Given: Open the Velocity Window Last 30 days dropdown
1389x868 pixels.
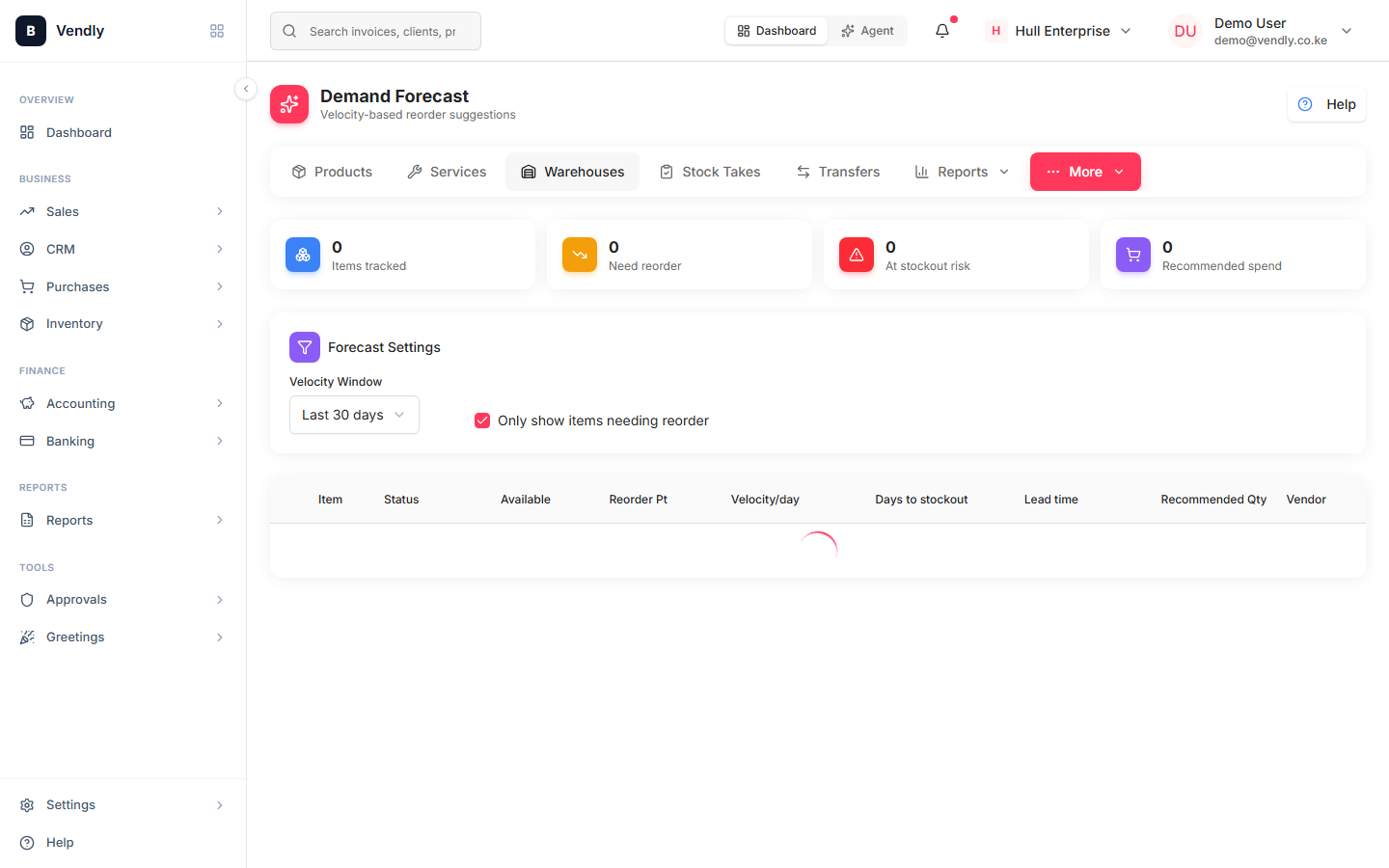Looking at the screenshot, I should click(354, 415).
